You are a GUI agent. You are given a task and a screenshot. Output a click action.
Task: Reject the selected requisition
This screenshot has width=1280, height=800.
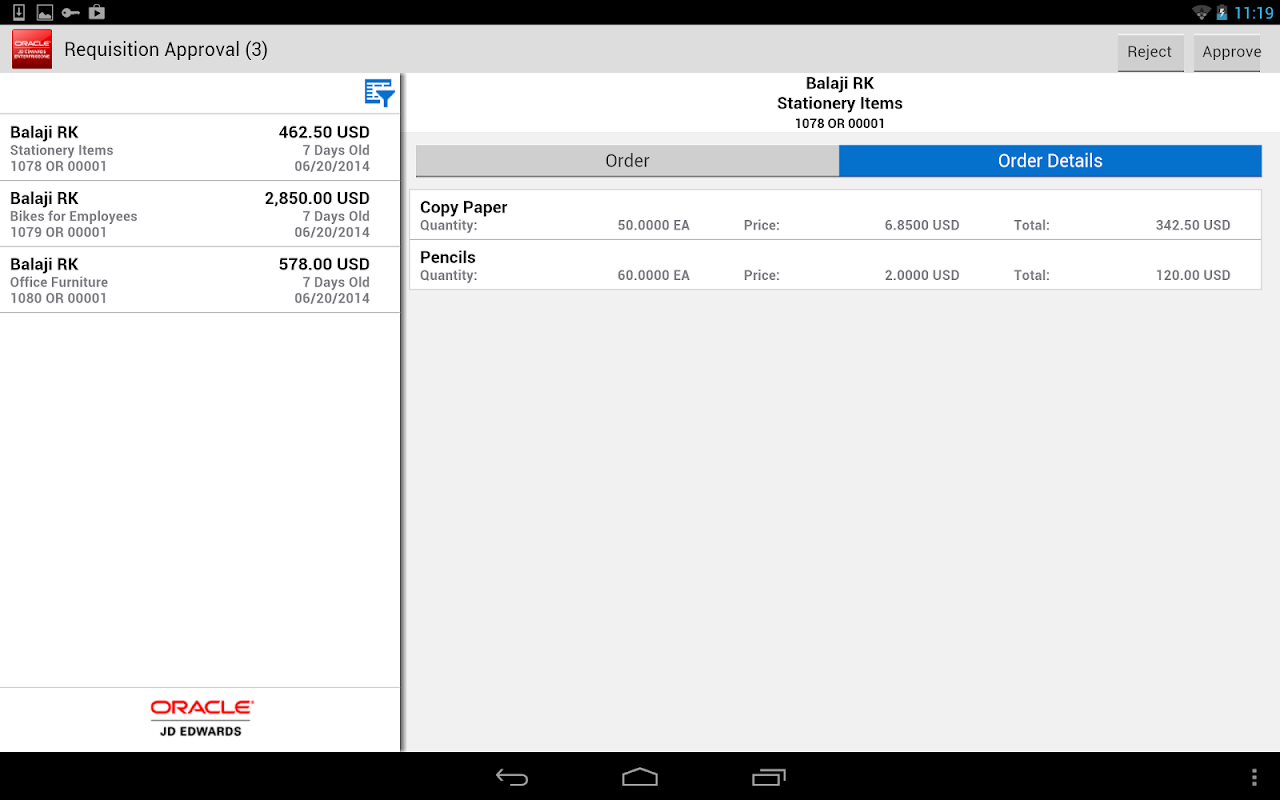[x=1150, y=52]
